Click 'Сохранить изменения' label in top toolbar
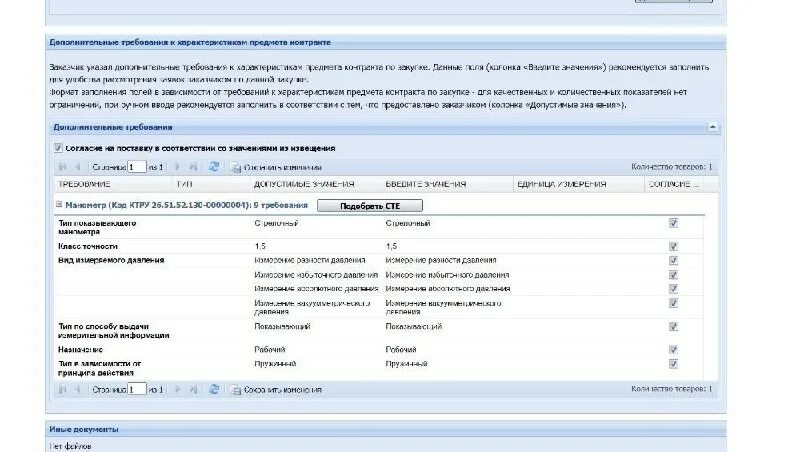 click(x=283, y=167)
